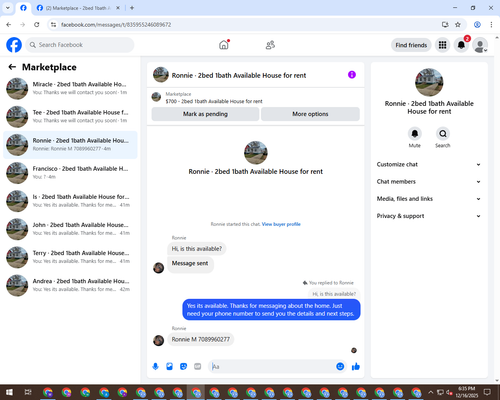Click the Marketplace $700 listing link
Image resolution: width=500 pixels, height=400 pixels.
tap(214, 101)
